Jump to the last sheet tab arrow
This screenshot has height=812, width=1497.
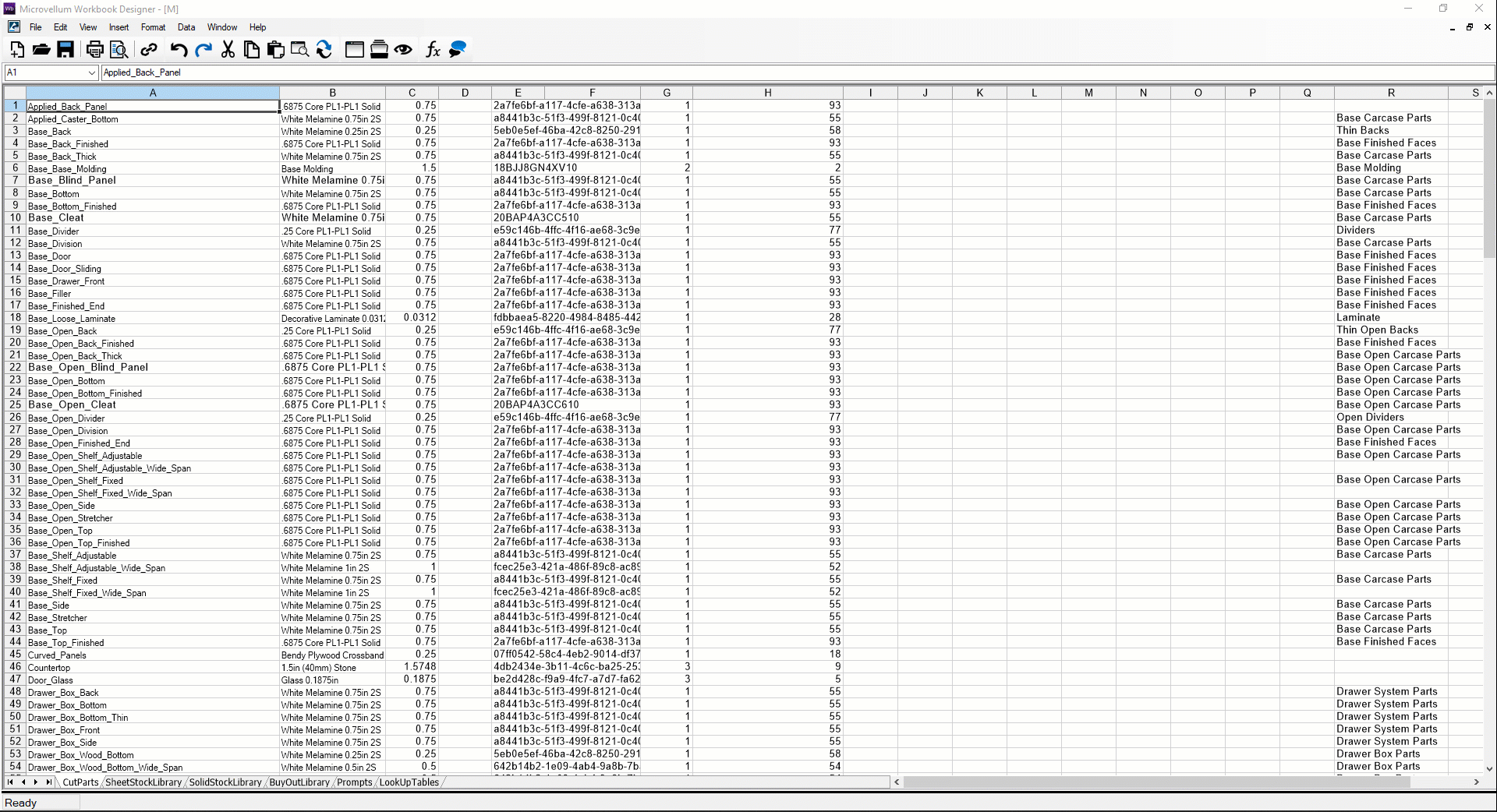48,782
